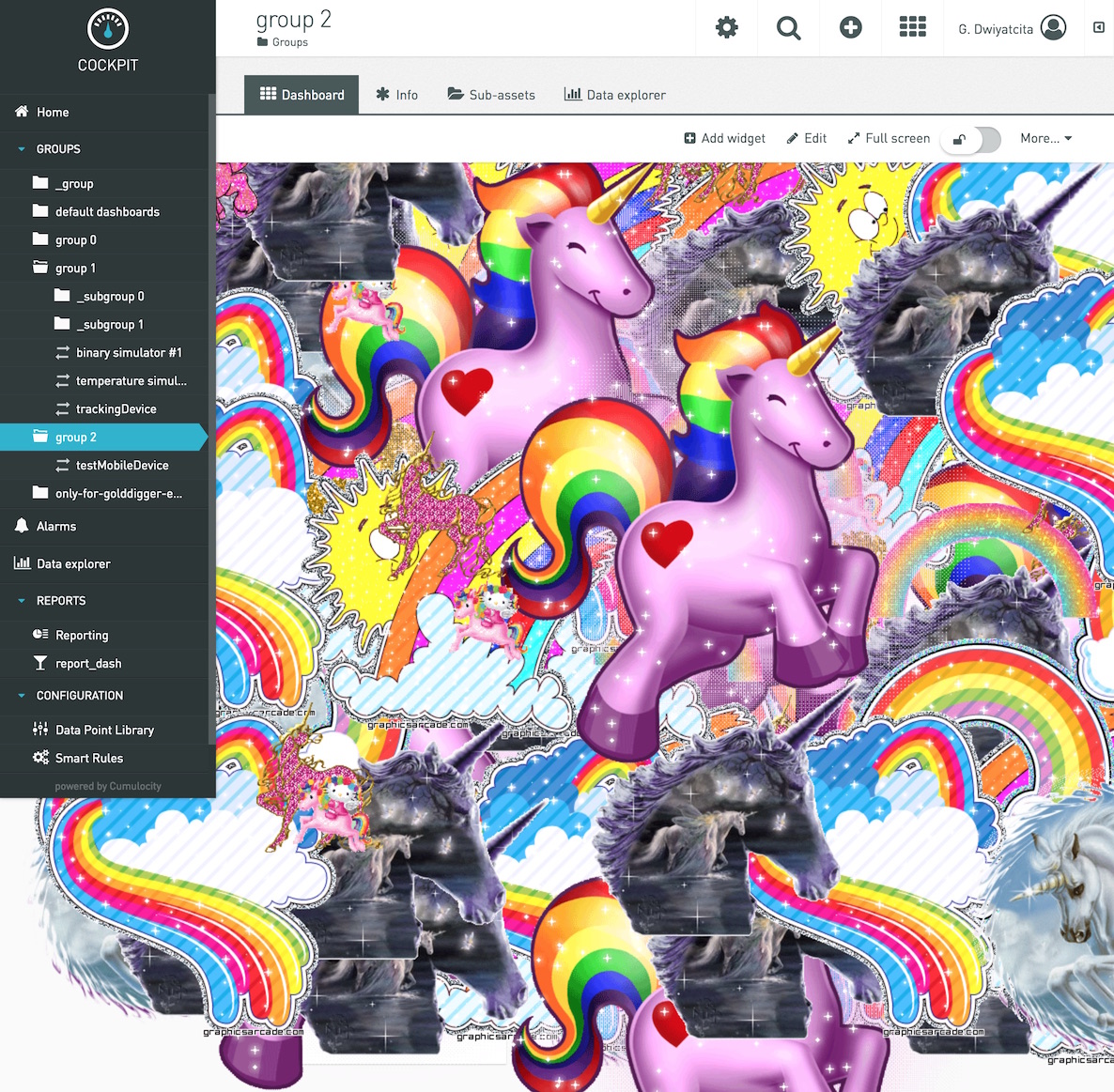Select the _subgroup 1 label
Screen dimensions: 1114x1092
click(110, 325)
